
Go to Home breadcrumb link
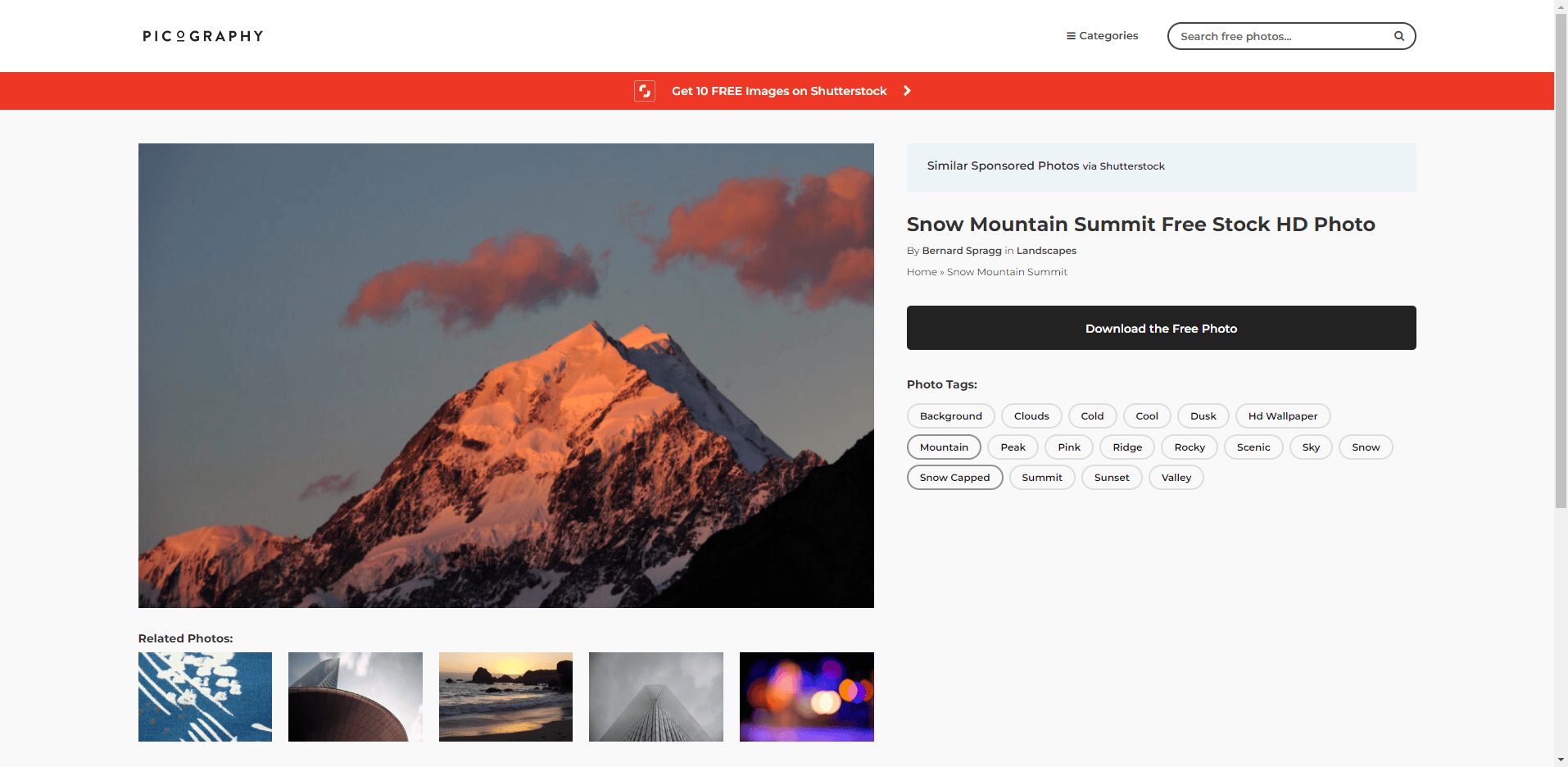(922, 272)
